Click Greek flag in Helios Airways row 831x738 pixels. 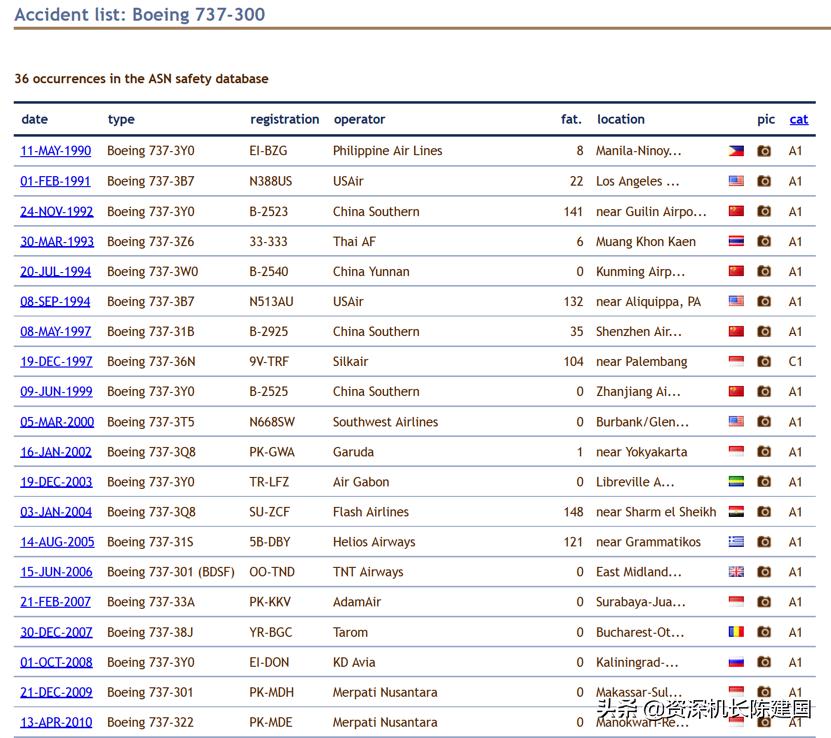point(736,541)
